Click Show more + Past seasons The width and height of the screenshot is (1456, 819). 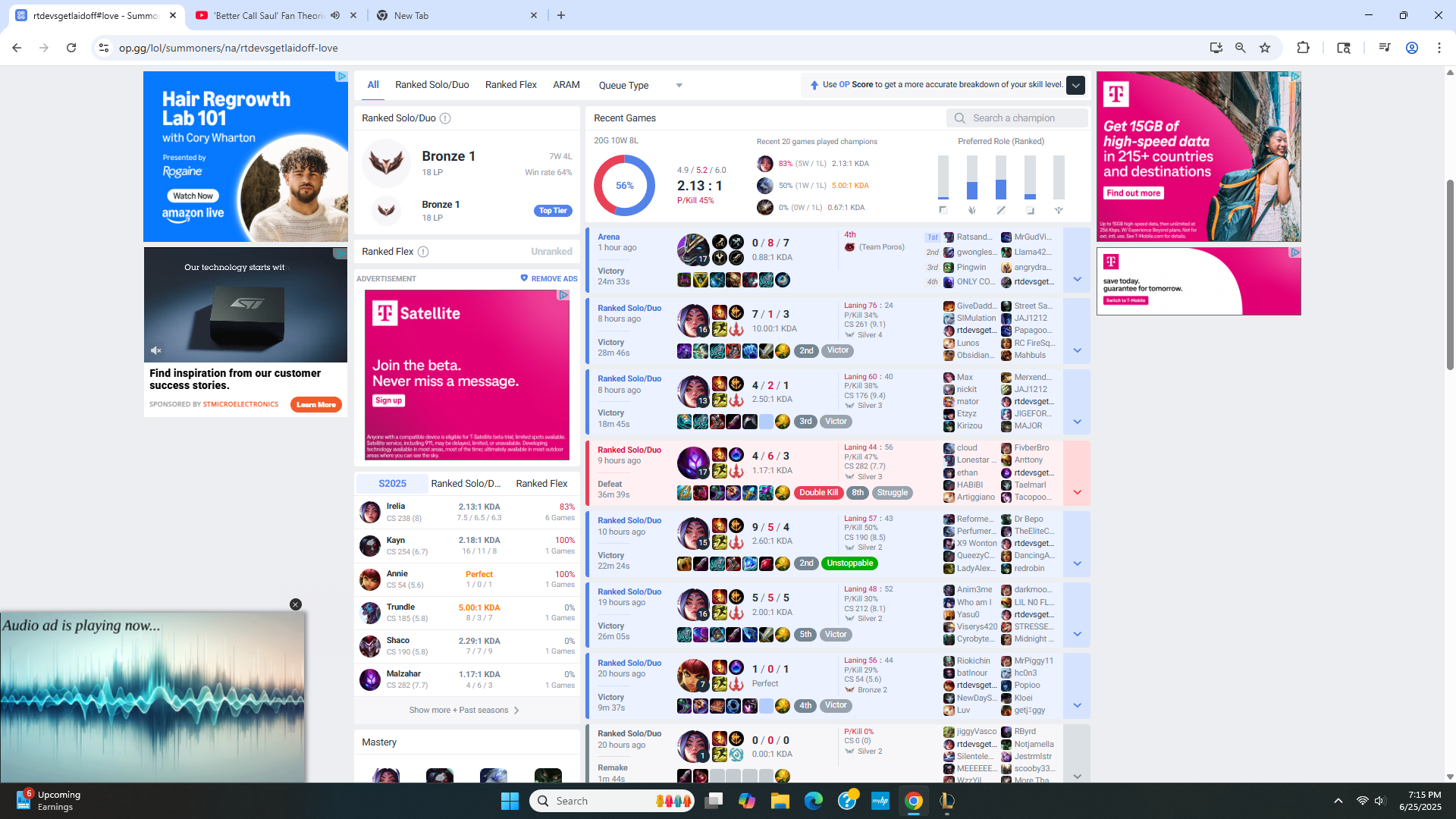464,711
